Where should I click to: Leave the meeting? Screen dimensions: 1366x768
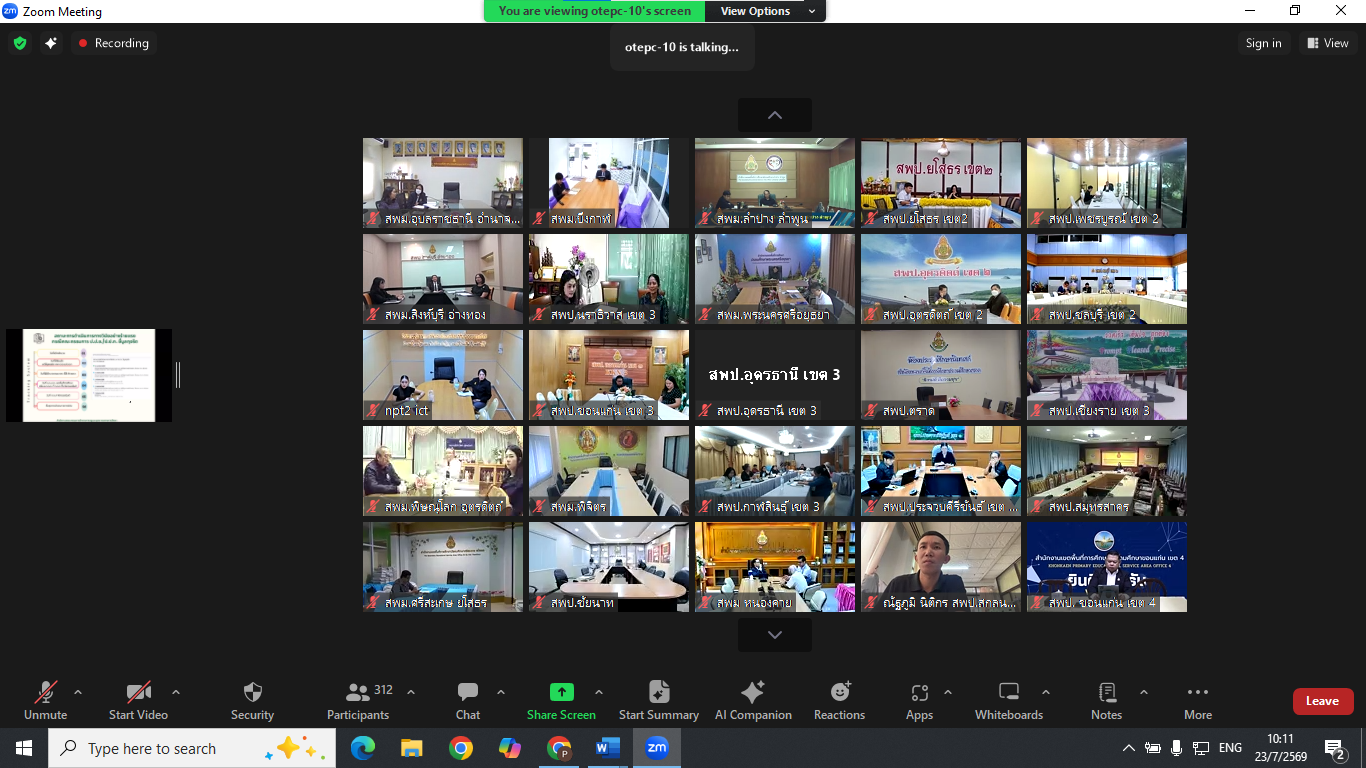(x=1323, y=701)
